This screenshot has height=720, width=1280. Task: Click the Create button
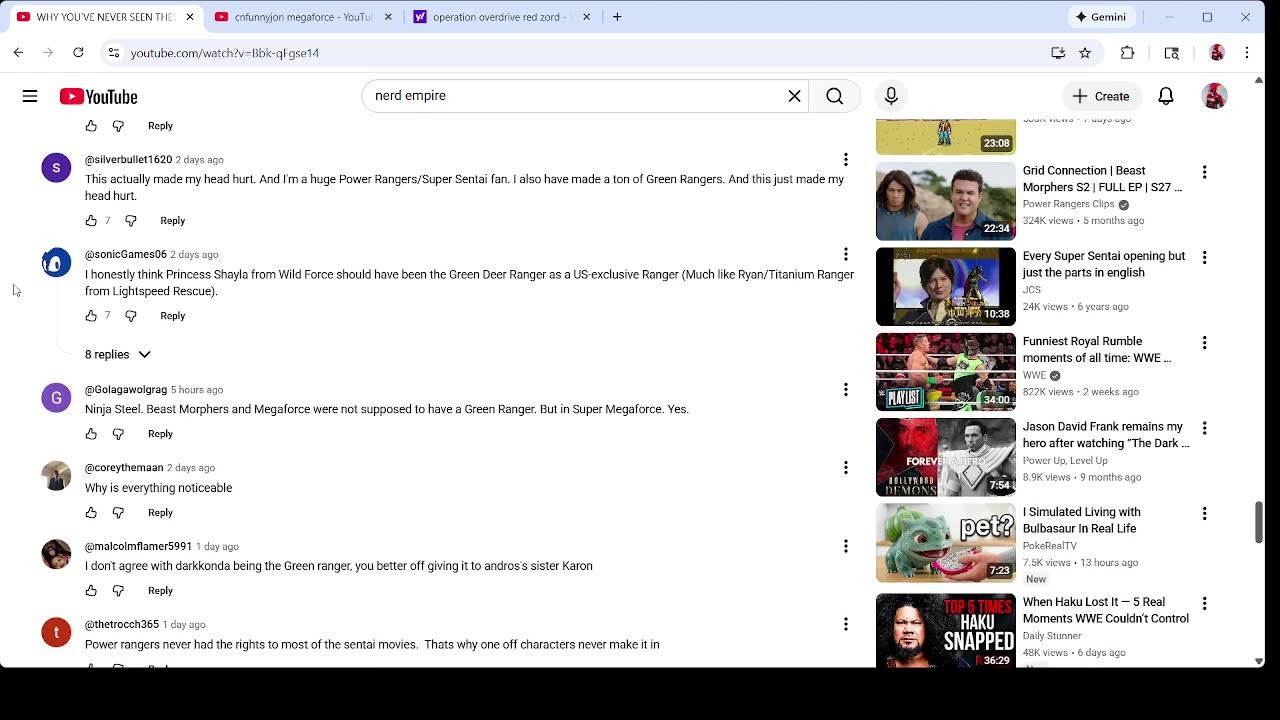(x=1101, y=96)
